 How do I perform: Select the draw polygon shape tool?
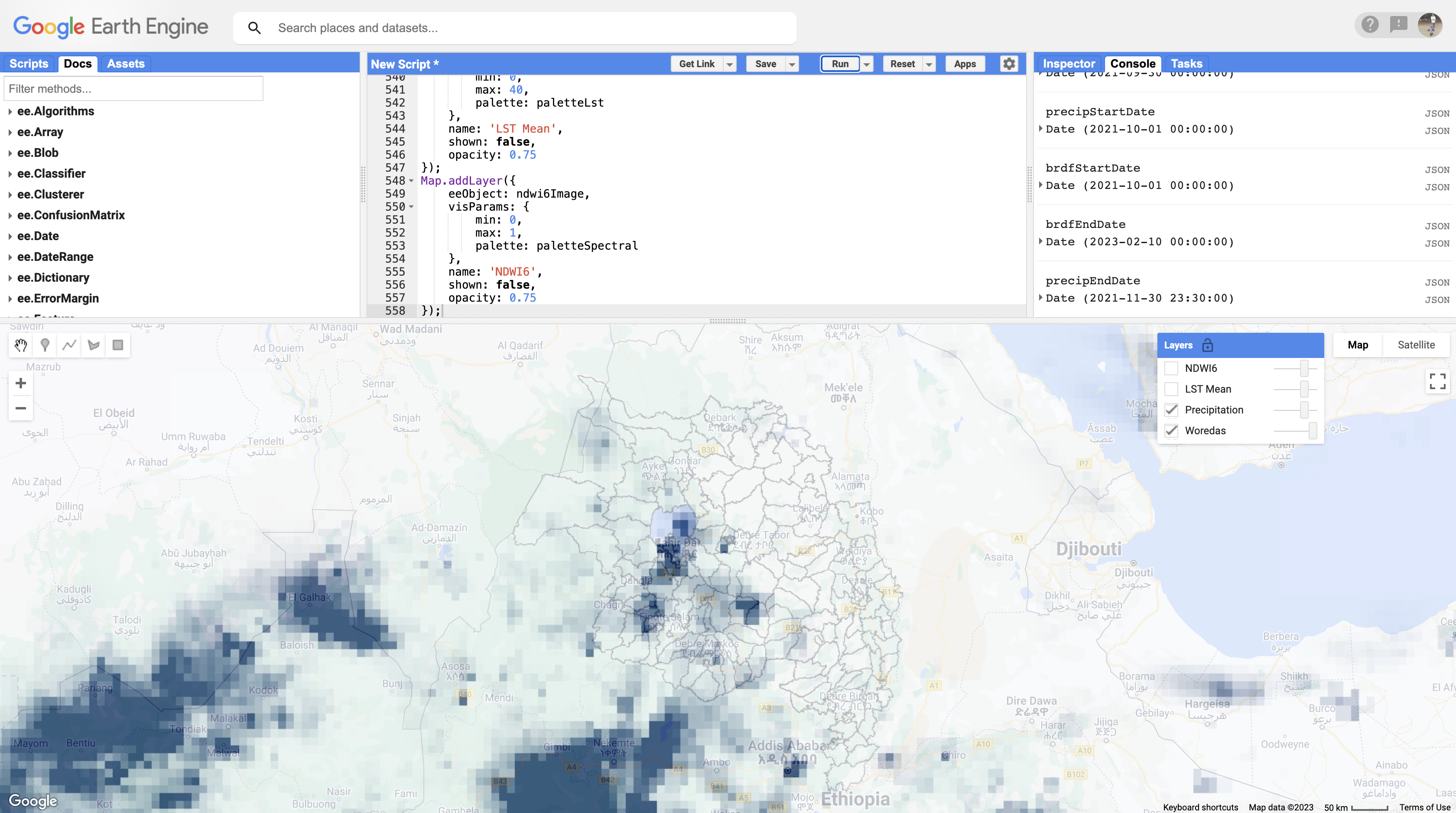(x=94, y=345)
